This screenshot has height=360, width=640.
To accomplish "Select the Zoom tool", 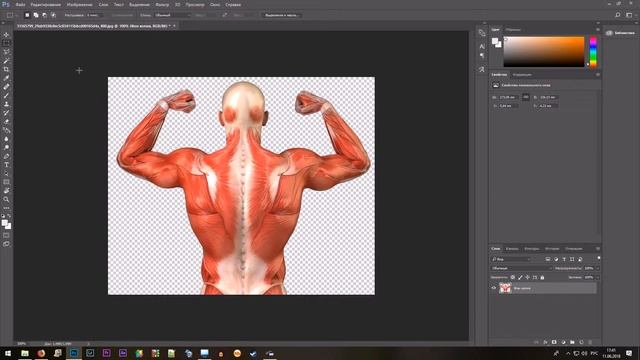I will pos(6,200).
